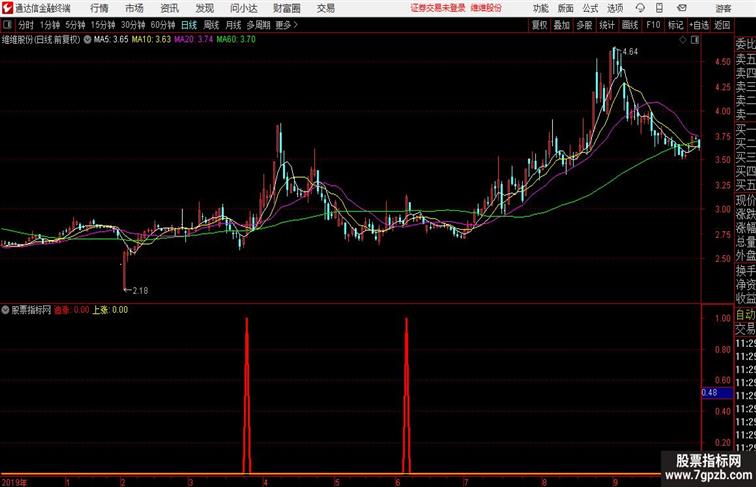Screen dimensions: 756x487
Task: Click the MA60: 3.70 value
Action: point(236,40)
